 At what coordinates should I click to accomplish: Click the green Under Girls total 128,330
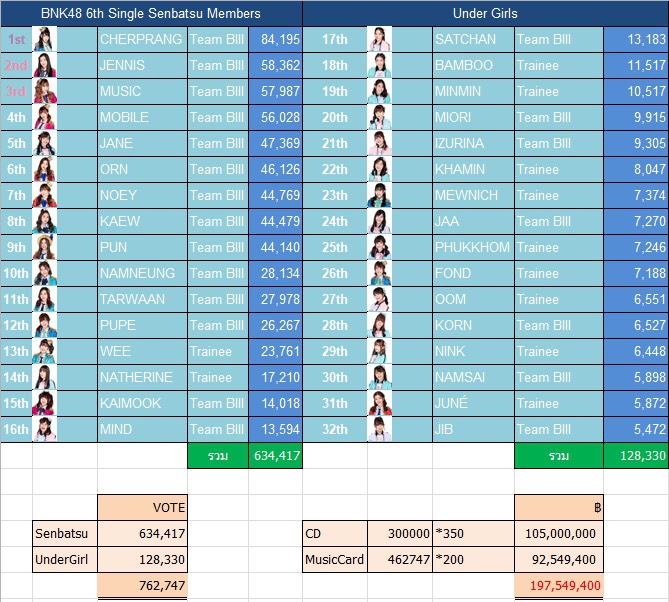[x=636, y=456]
